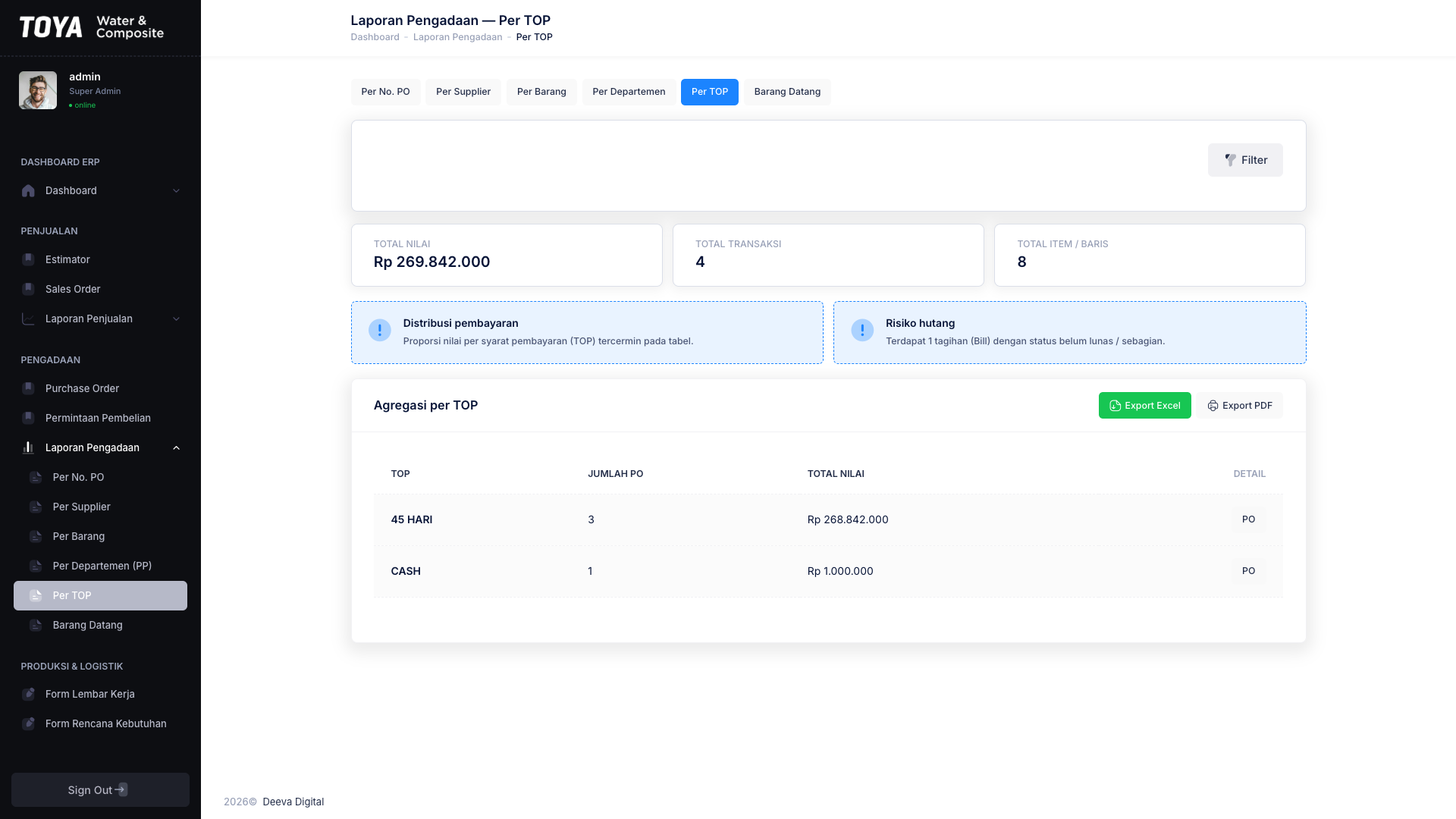Click the Rp 268.842.000 table value
The image size is (1456, 819).
[848, 519]
